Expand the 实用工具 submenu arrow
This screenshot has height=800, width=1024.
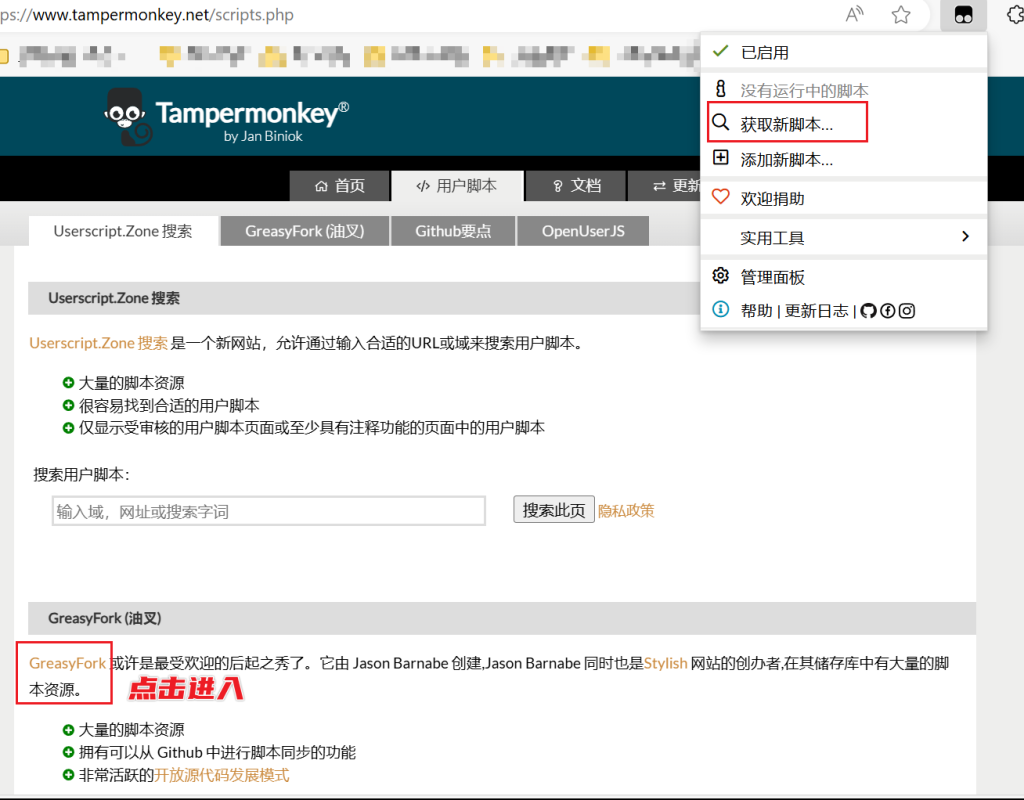(x=965, y=237)
